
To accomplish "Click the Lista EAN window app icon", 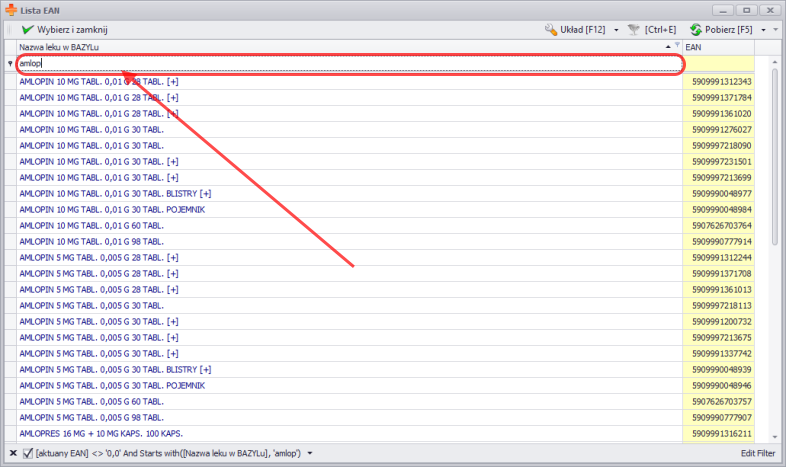I will coord(11,8).
